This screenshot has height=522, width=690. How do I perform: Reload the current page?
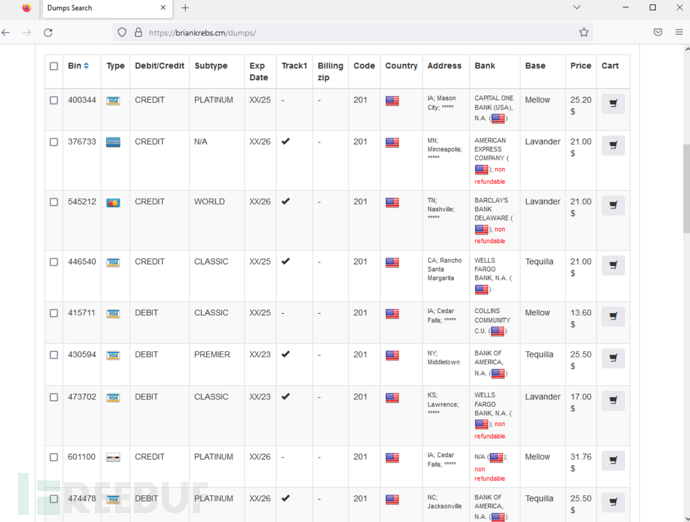(47, 32)
